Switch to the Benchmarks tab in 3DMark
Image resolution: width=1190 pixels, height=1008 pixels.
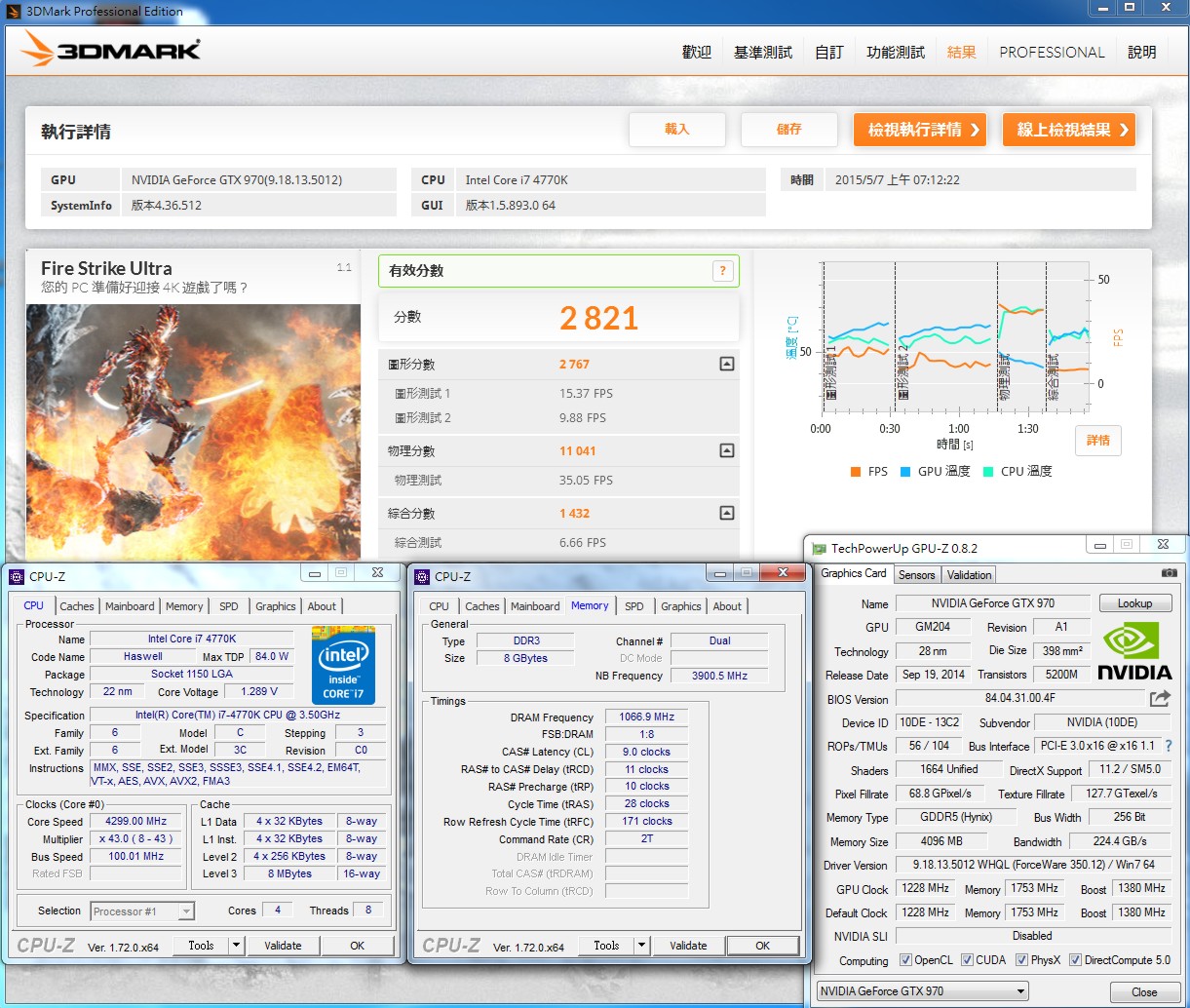point(762,52)
